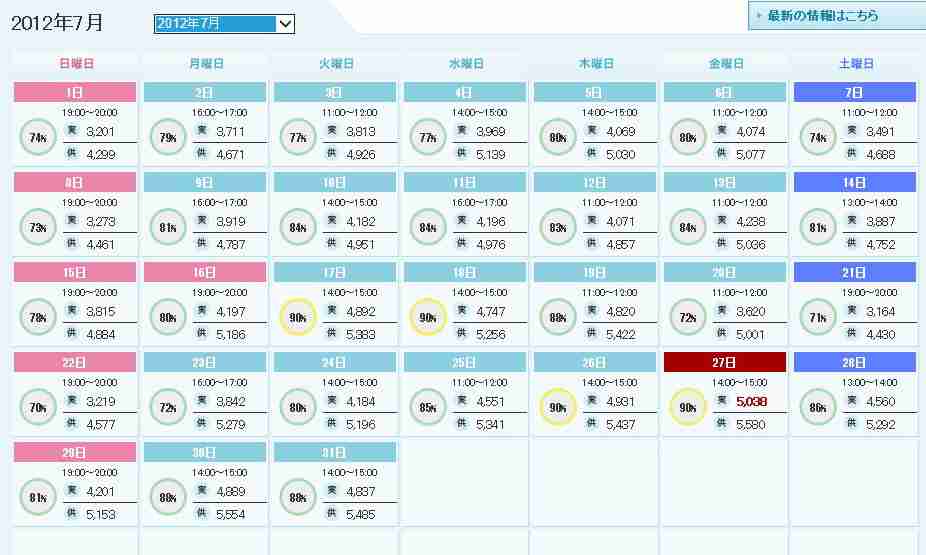The width and height of the screenshot is (926, 555).
Task: Click the 70% usage circle on 22日
Action: 38,407
